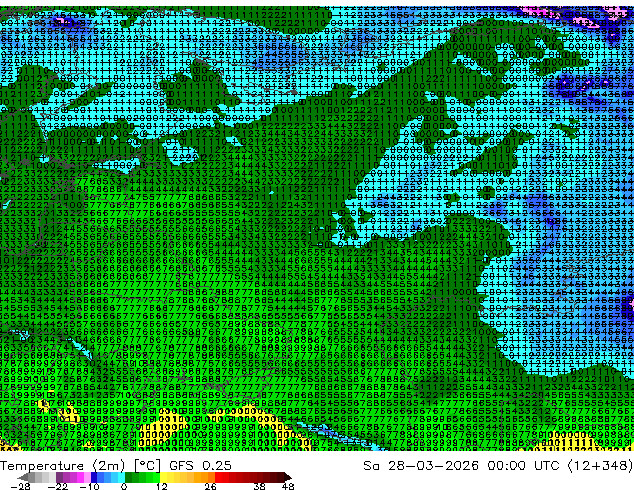Click the bright red section of the color scale
634x490 pixels.
pos(222,477)
